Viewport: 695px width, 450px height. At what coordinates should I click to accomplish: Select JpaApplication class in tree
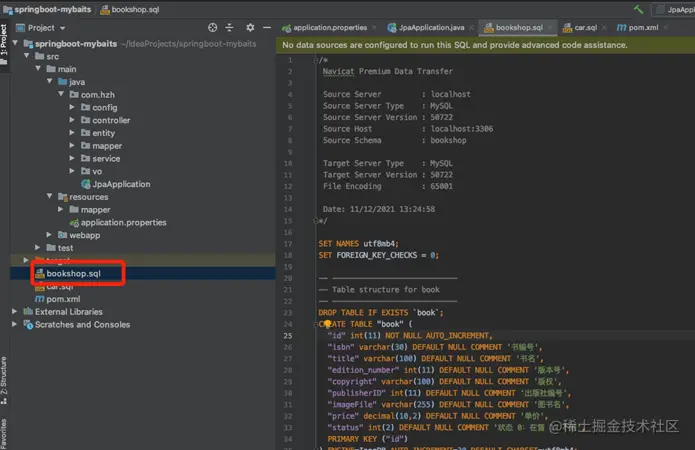click(116, 184)
